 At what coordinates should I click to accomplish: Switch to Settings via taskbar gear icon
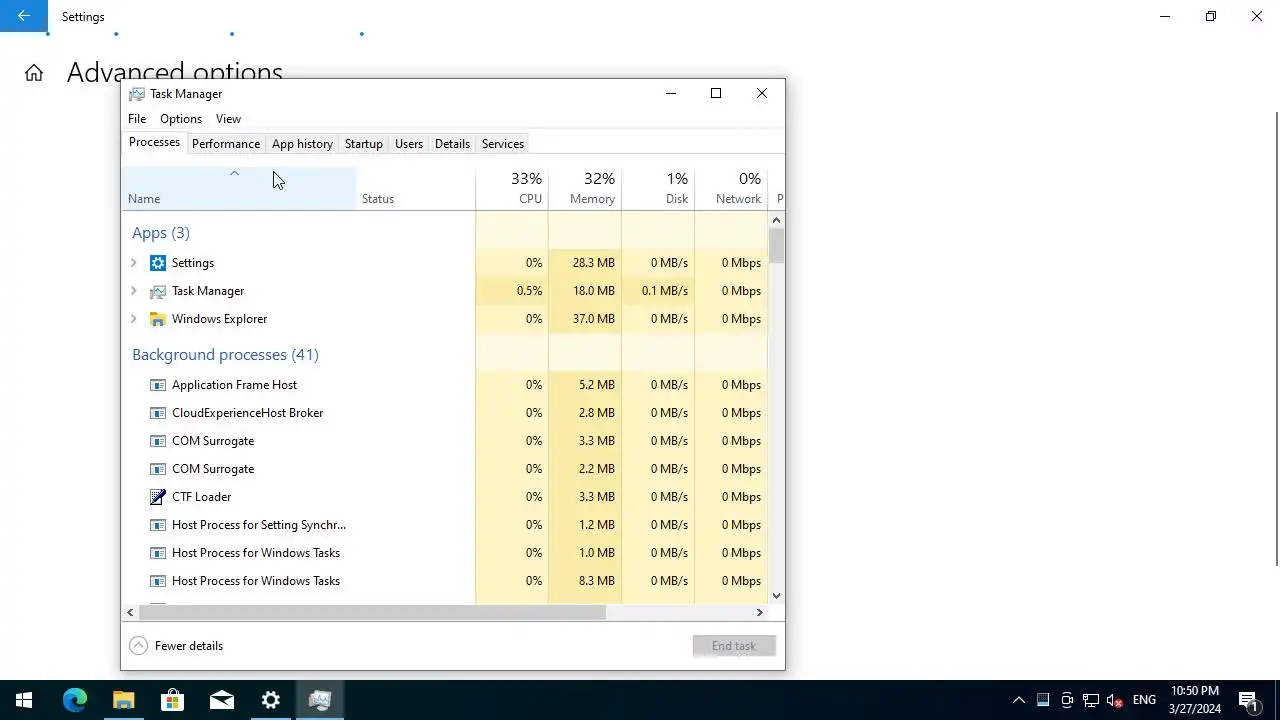[x=271, y=700]
